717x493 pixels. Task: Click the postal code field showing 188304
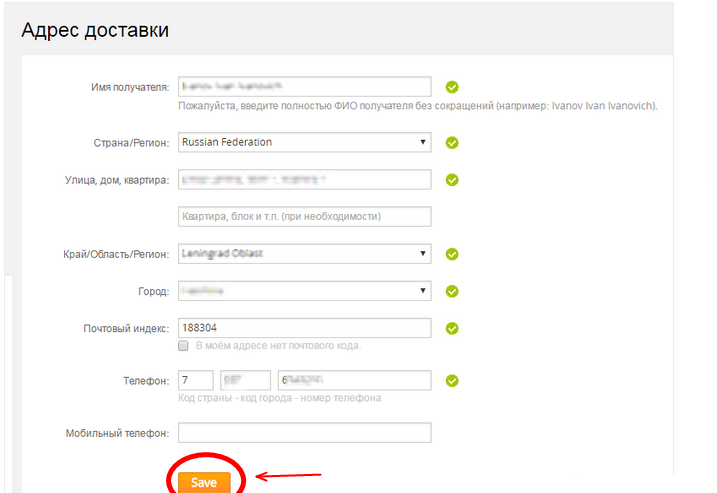click(x=305, y=328)
